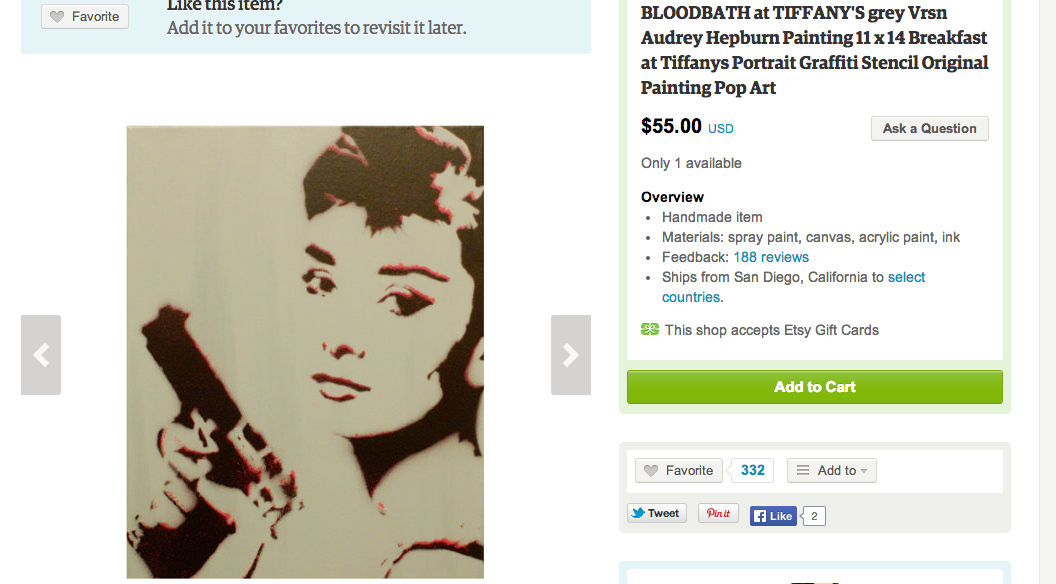Screen dimensions: 1056x584
Task: Open the 188 reviews link
Action: (771, 257)
